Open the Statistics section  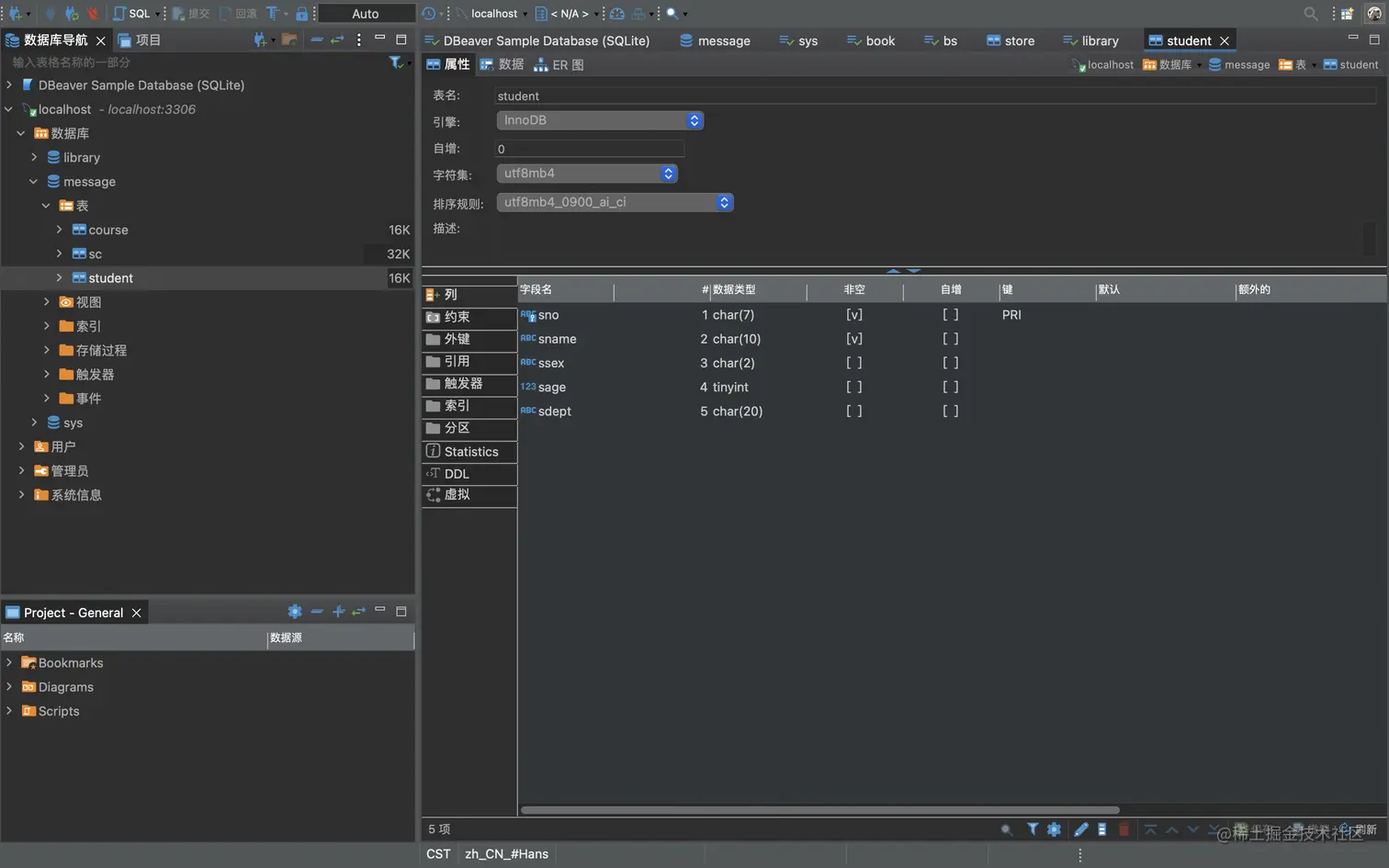click(x=469, y=452)
